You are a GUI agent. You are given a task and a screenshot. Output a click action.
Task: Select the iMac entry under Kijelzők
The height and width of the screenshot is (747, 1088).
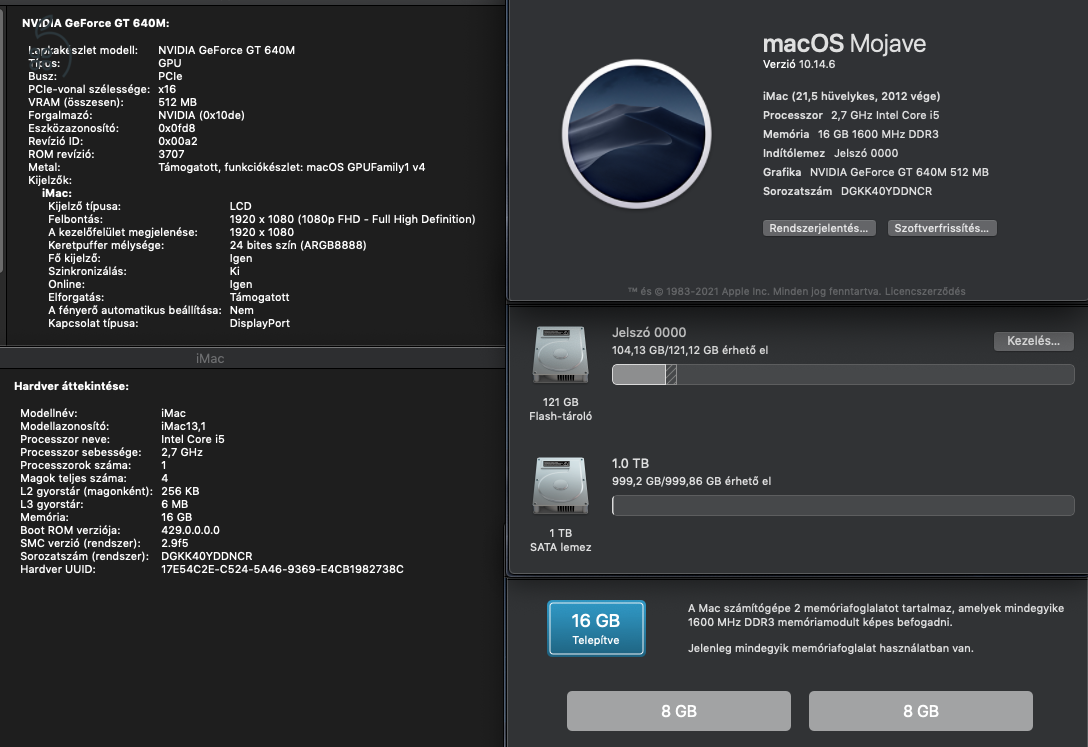[x=57, y=193]
